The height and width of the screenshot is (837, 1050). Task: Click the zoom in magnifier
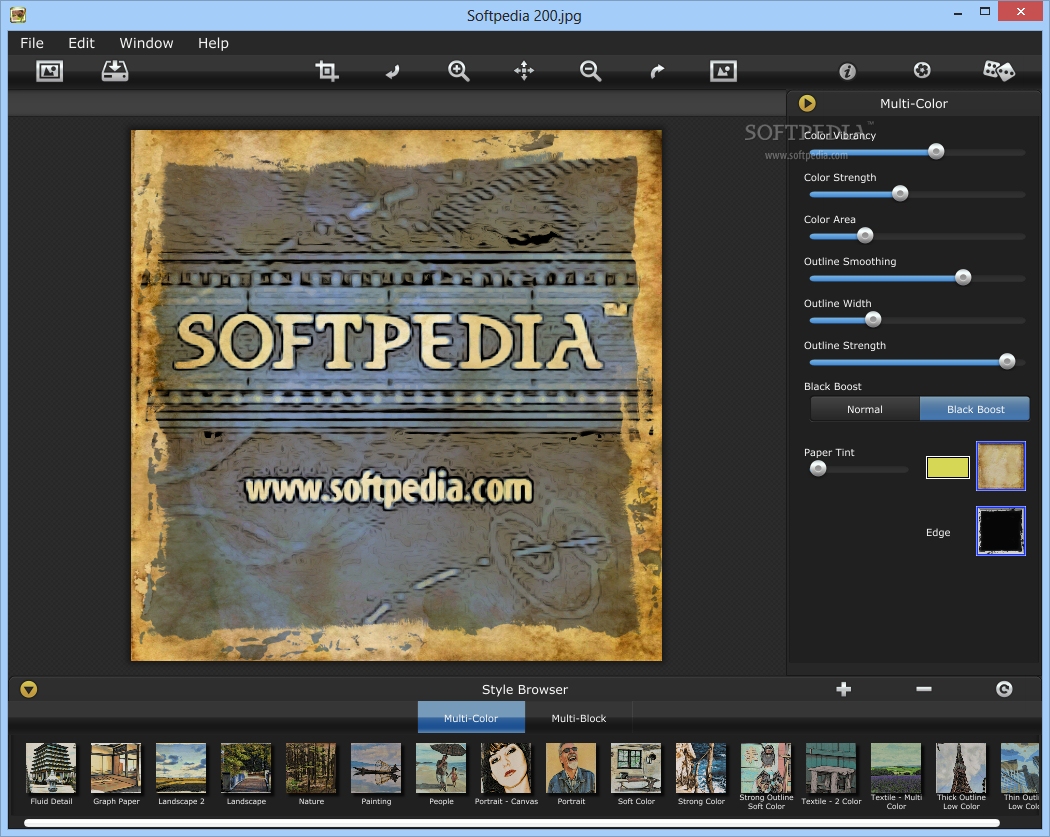458,71
